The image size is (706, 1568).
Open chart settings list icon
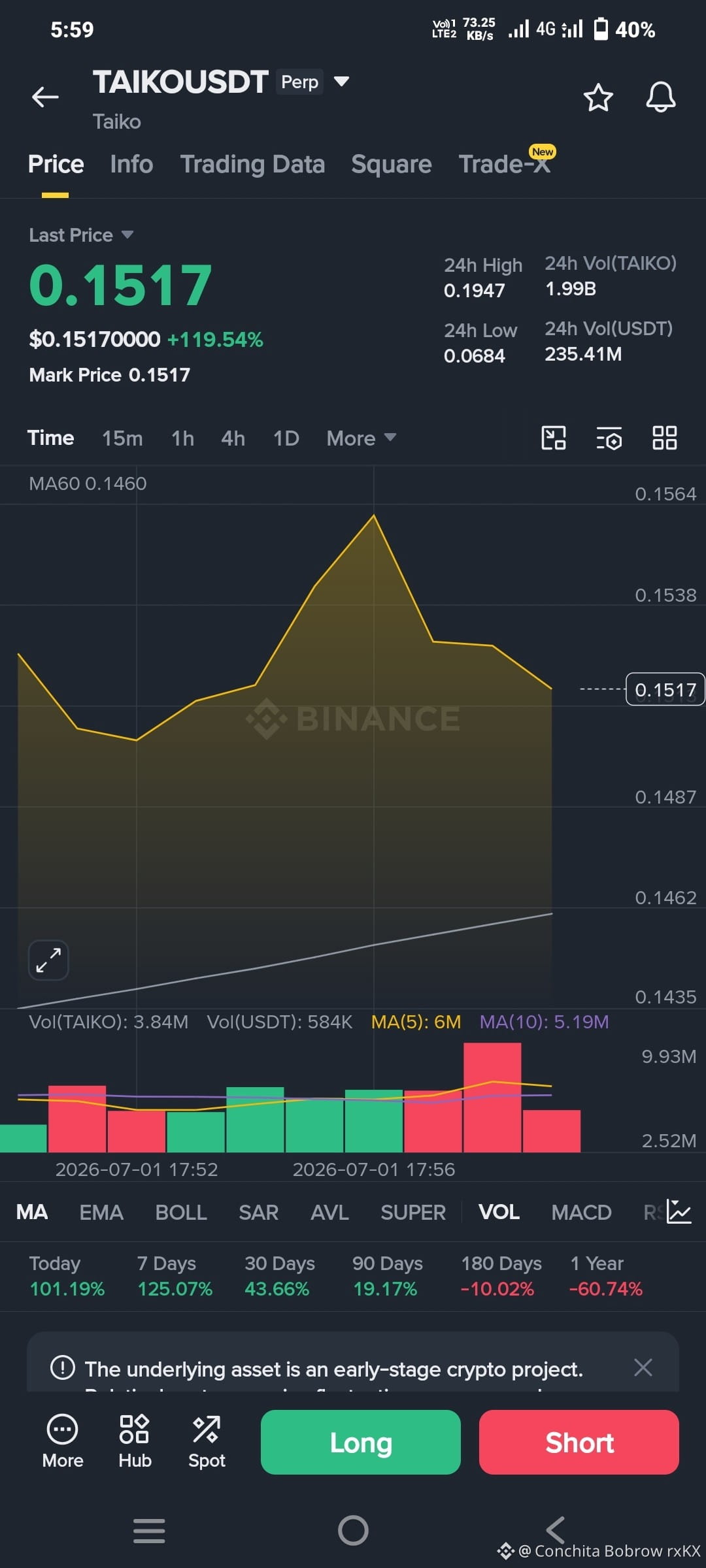coord(609,438)
